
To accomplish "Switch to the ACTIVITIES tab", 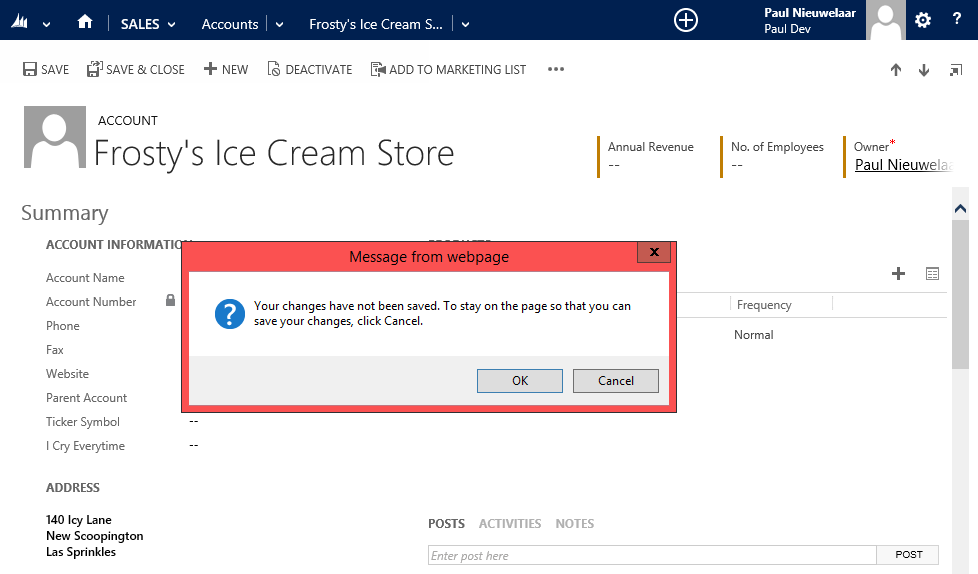I will point(509,523).
